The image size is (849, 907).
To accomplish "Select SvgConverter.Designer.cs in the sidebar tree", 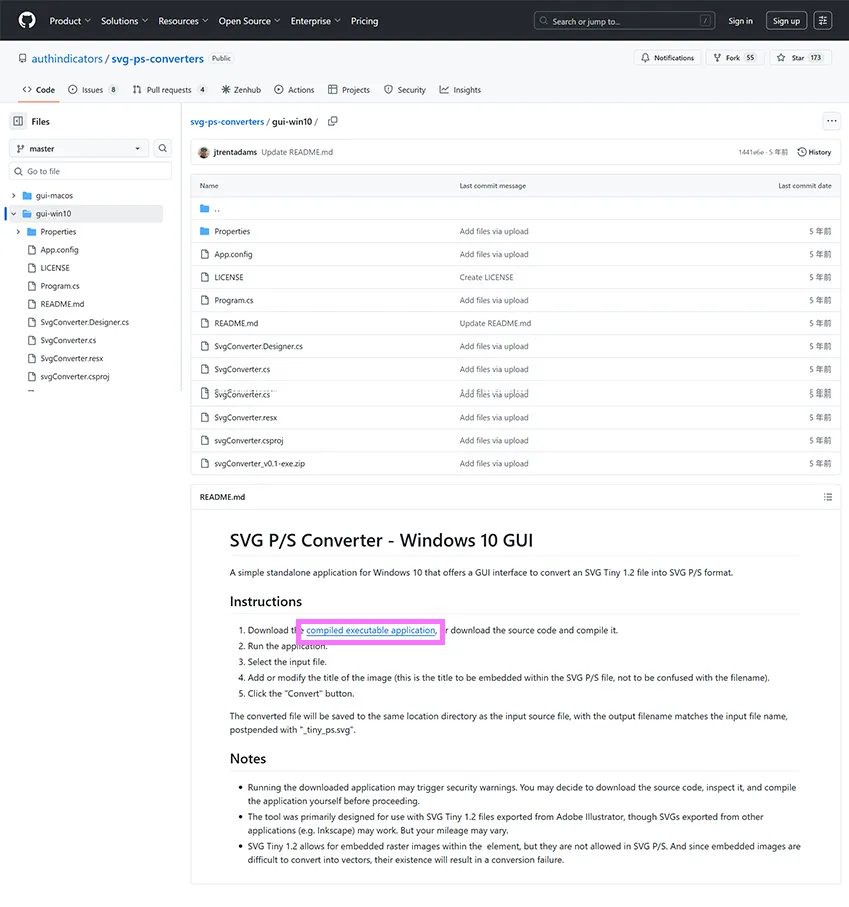I will point(84,322).
